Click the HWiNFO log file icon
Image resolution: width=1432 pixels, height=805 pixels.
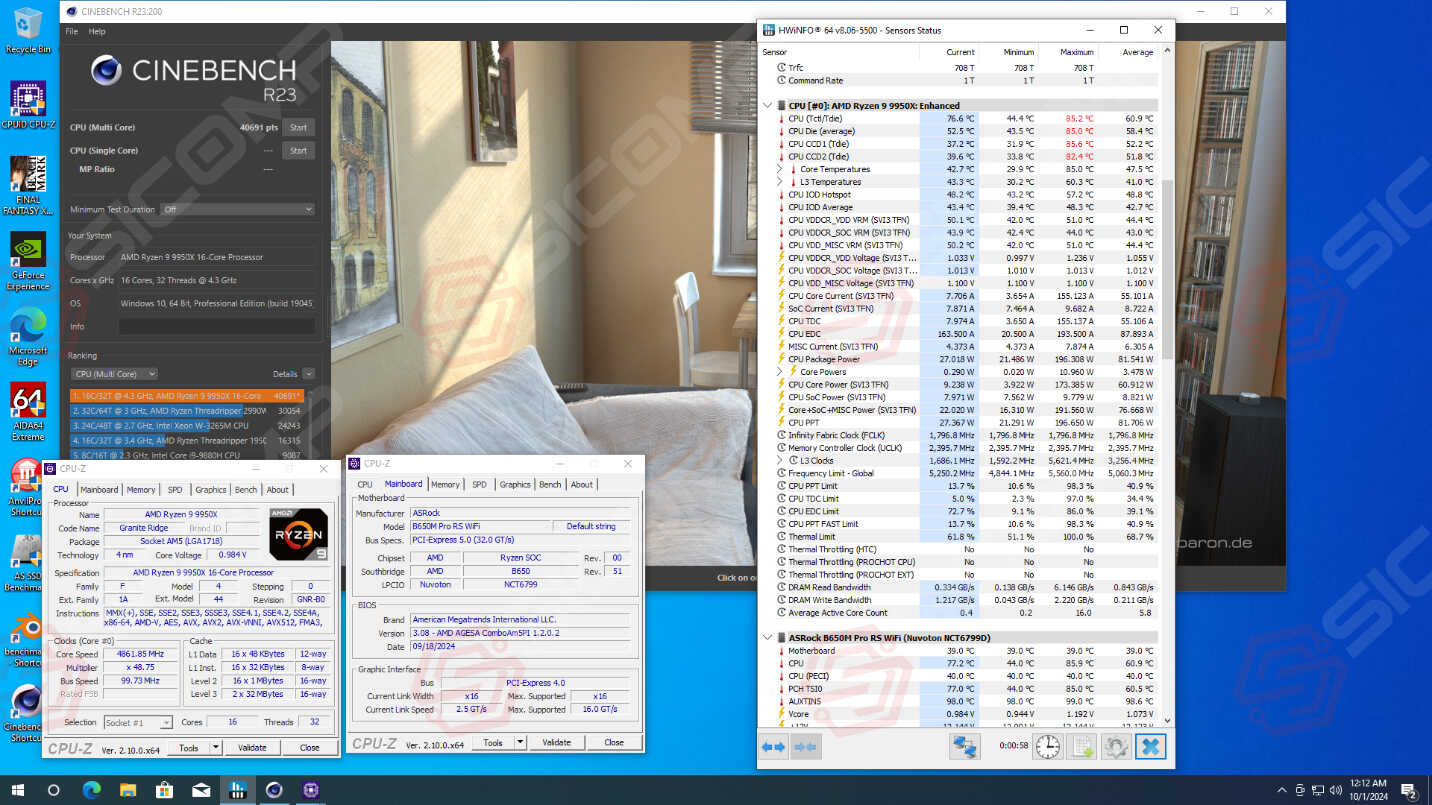tap(1081, 746)
